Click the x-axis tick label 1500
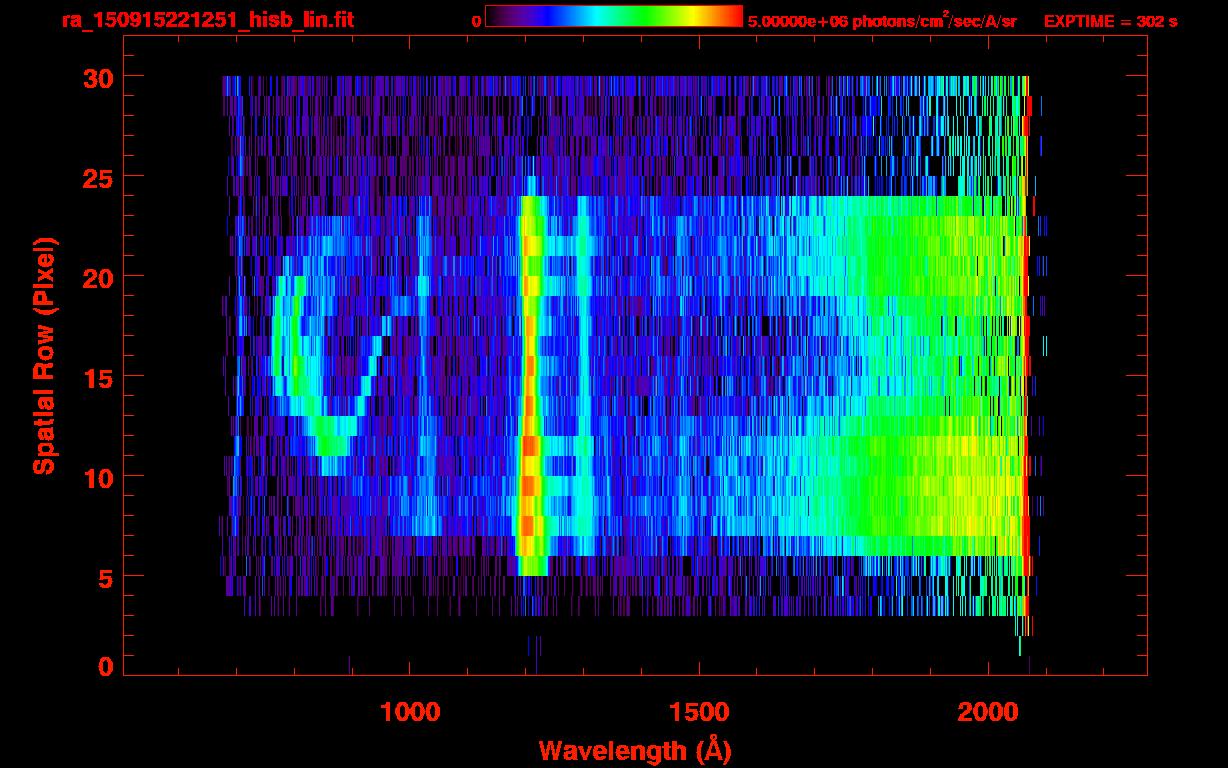 699,712
